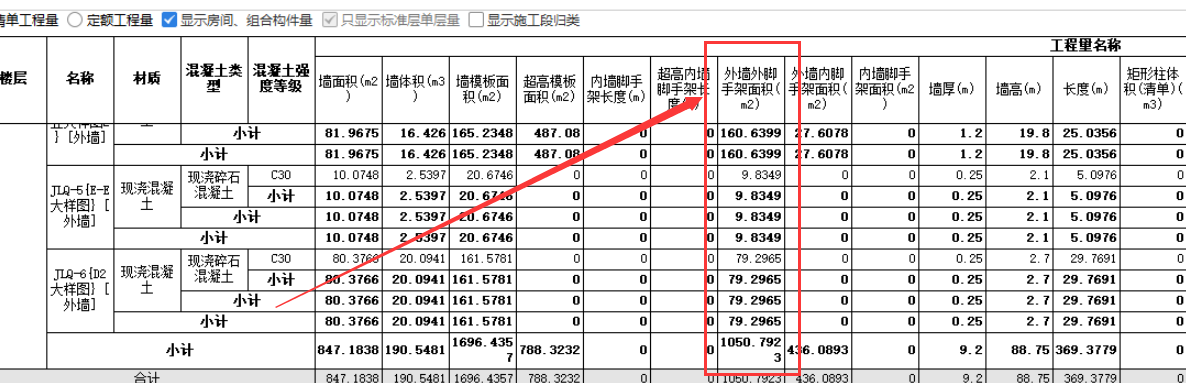This screenshot has height=383, width=1186.
Task: Click 现浇混凝土 material cell for JLQ-5
Action: [147, 196]
